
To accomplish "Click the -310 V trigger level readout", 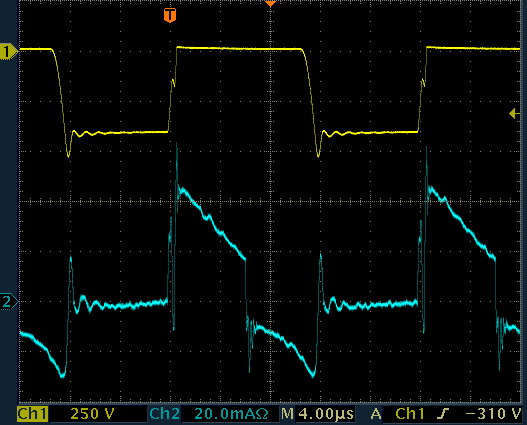I will coord(494,414).
